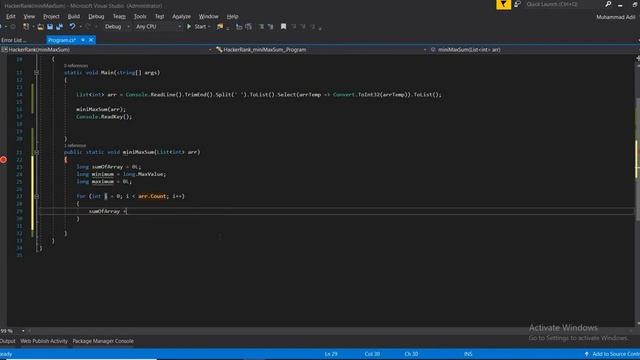
Task: Click the arr.Count expression in for loop
Action: tap(152, 196)
